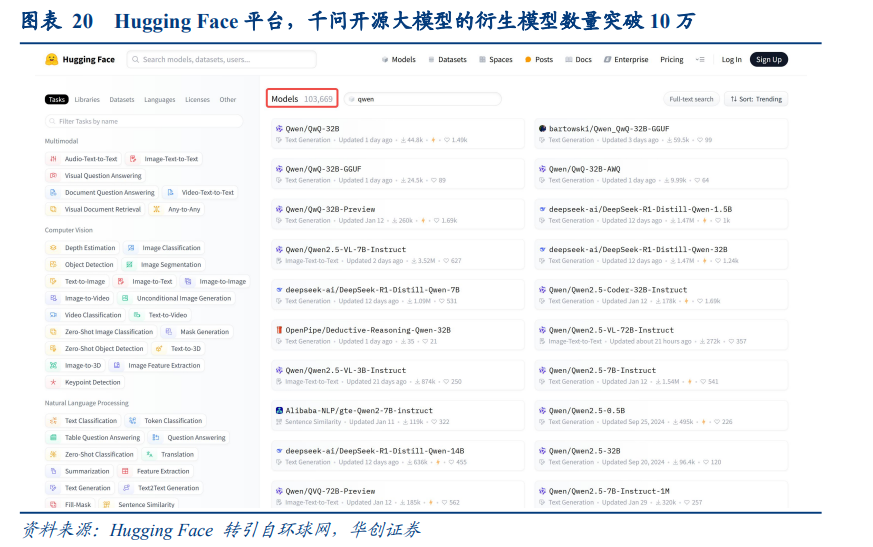873x547 pixels.
Task: Click the Pricing link
Action: click(x=671, y=60)
